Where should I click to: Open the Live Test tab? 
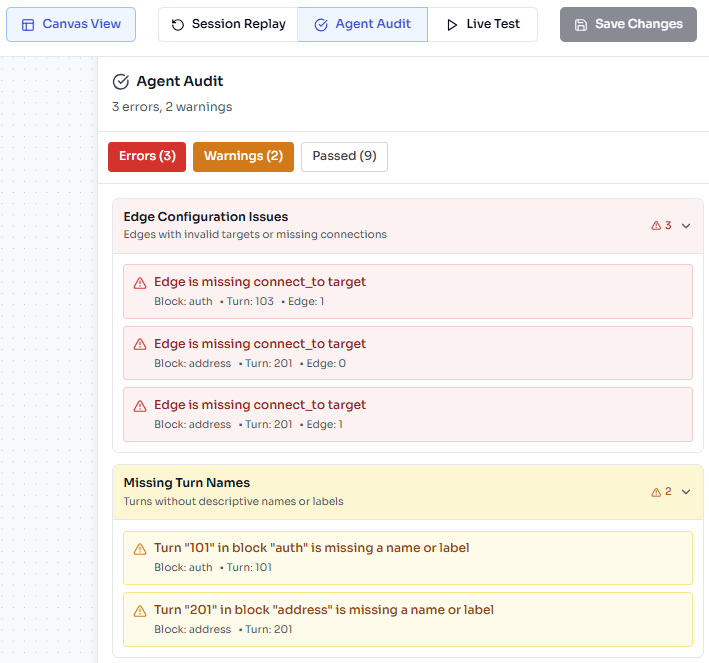pyautogui.click(x=482, y=24)
